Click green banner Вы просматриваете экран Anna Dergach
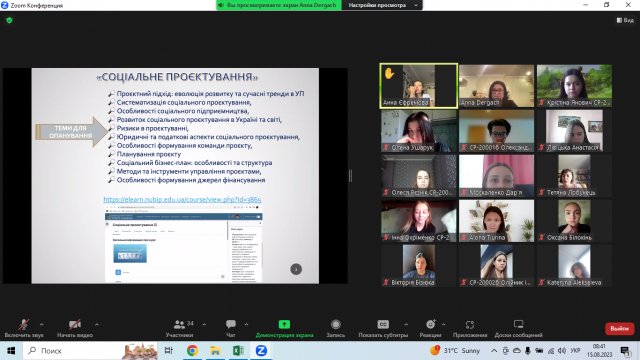This screenshot has height=360, width=640. 279,5
